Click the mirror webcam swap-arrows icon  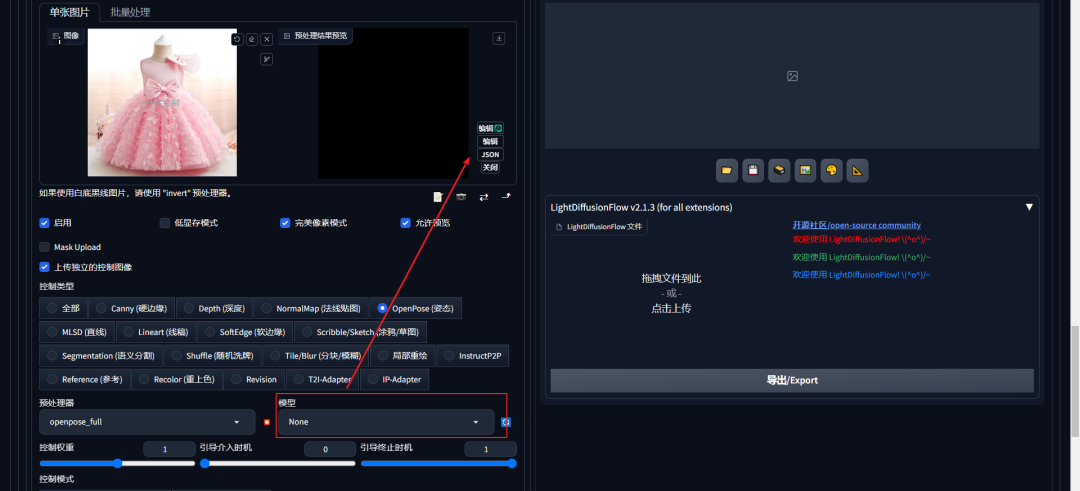coord(484,197)
